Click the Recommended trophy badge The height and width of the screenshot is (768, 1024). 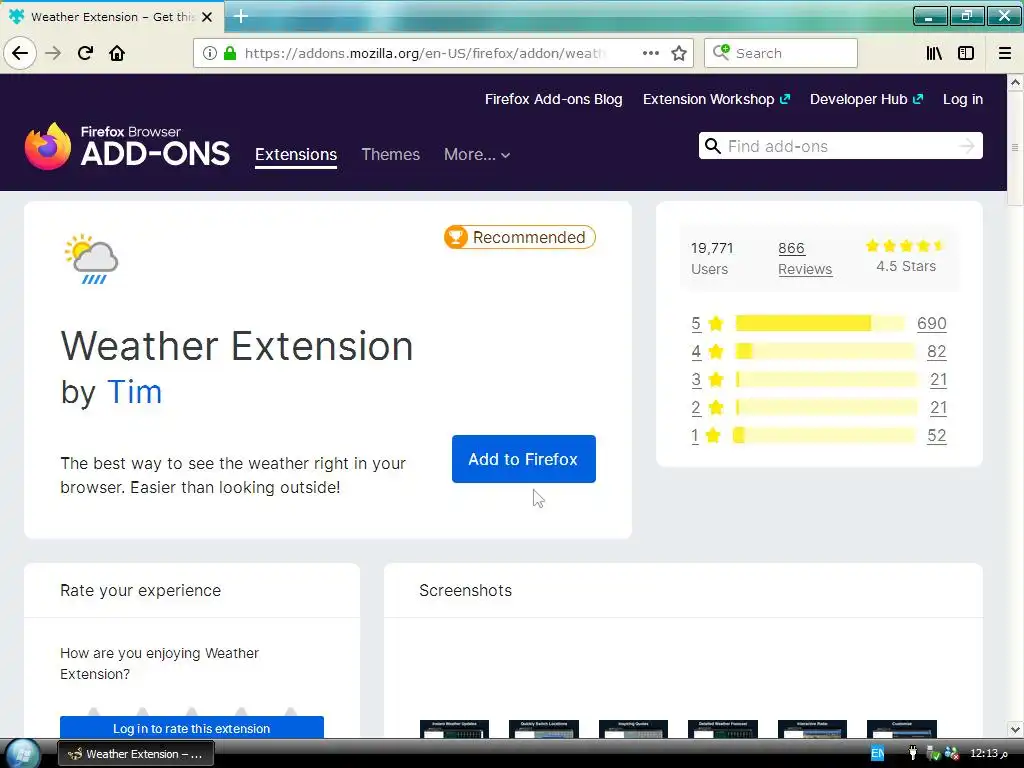520,237
